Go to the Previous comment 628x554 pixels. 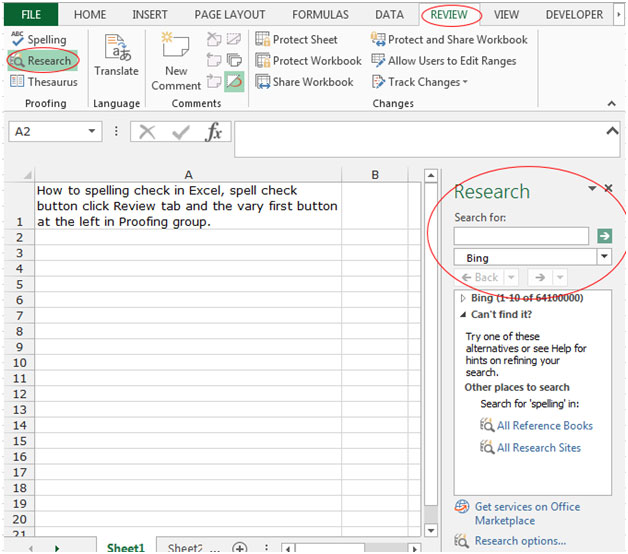coord(214,60)
